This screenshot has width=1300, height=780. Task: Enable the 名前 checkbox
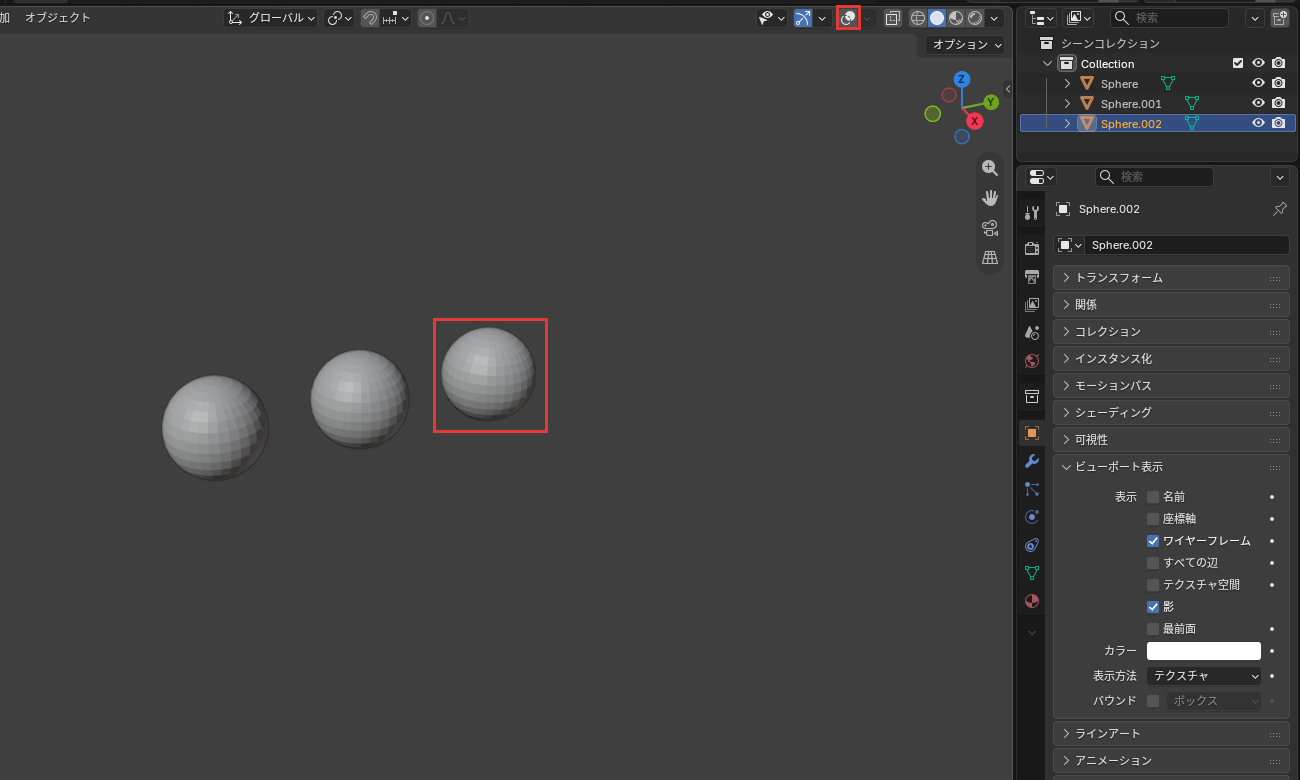(x=1153, y=497)
